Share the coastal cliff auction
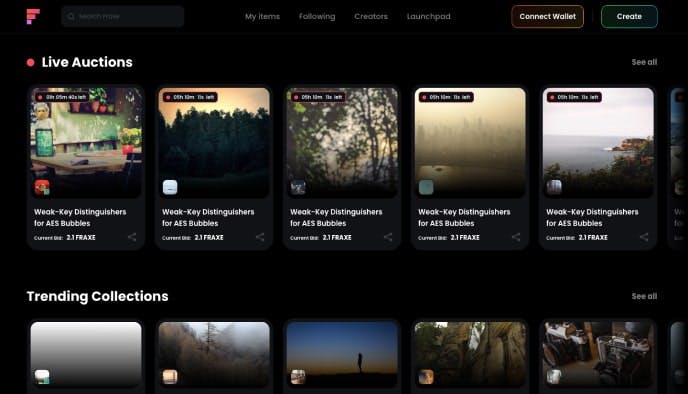Screen dimensions: 688x394 pyautogui.click(x=644, y=237)
